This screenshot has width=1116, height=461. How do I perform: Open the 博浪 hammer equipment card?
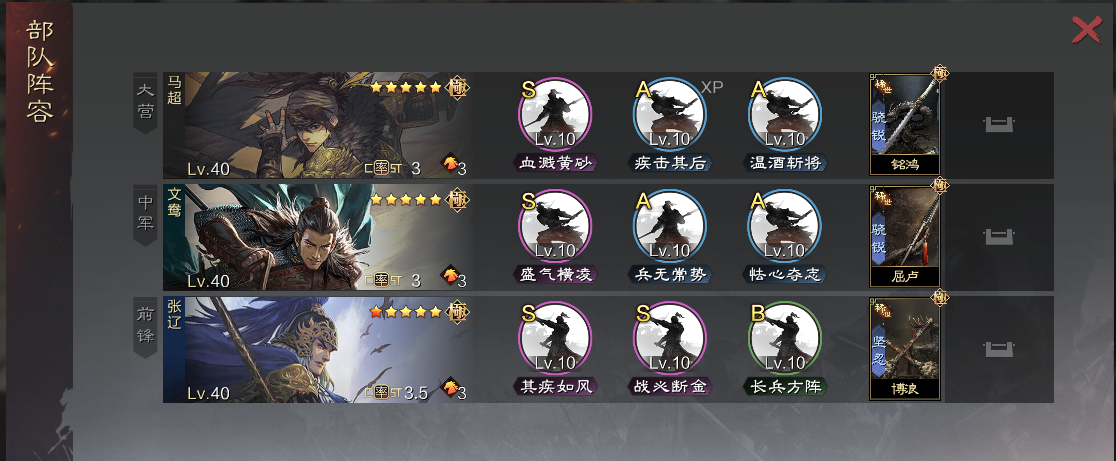[905, 348]
